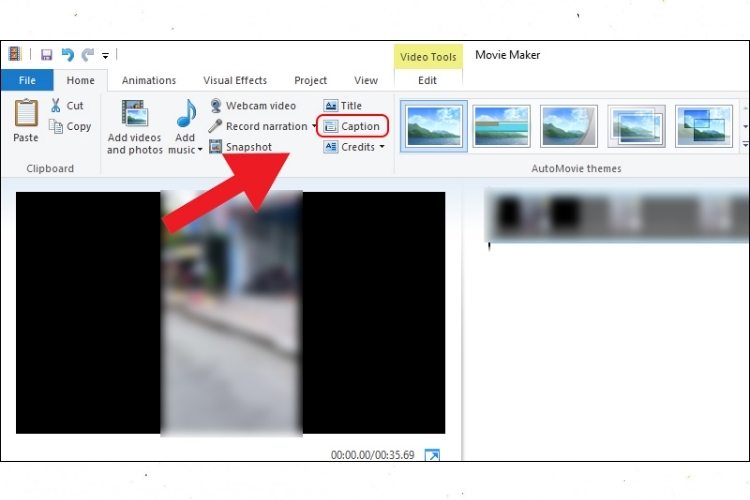Open the Visual Effects tab

tap(235, 80)
